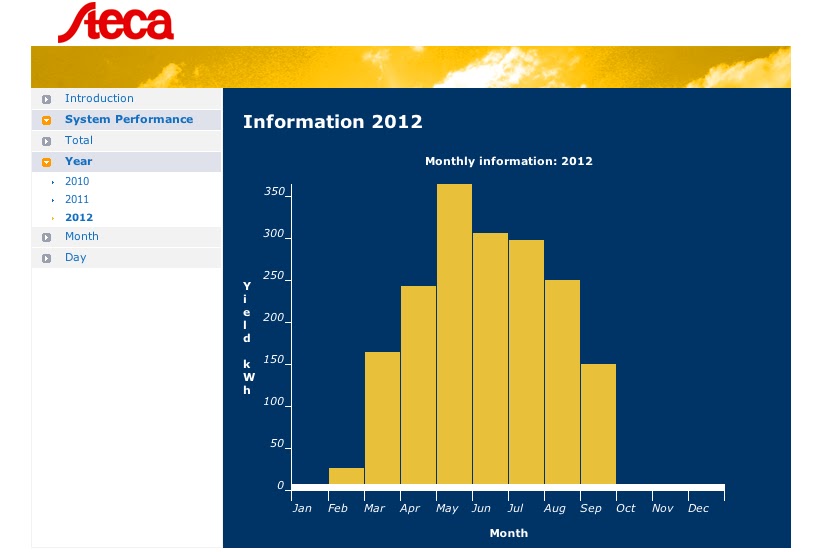Click the March yield bar
Screen dimensions: 820x552
click(x=382, y=418)
